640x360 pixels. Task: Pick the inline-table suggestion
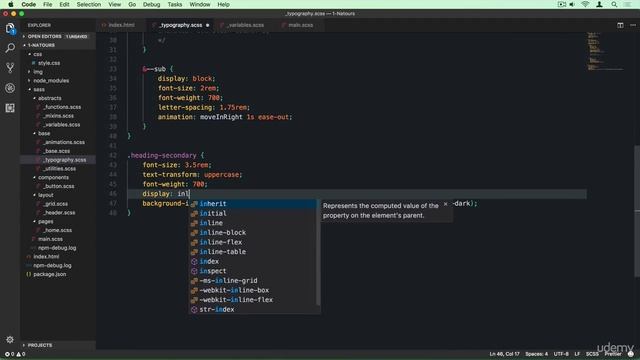(253, 252)
